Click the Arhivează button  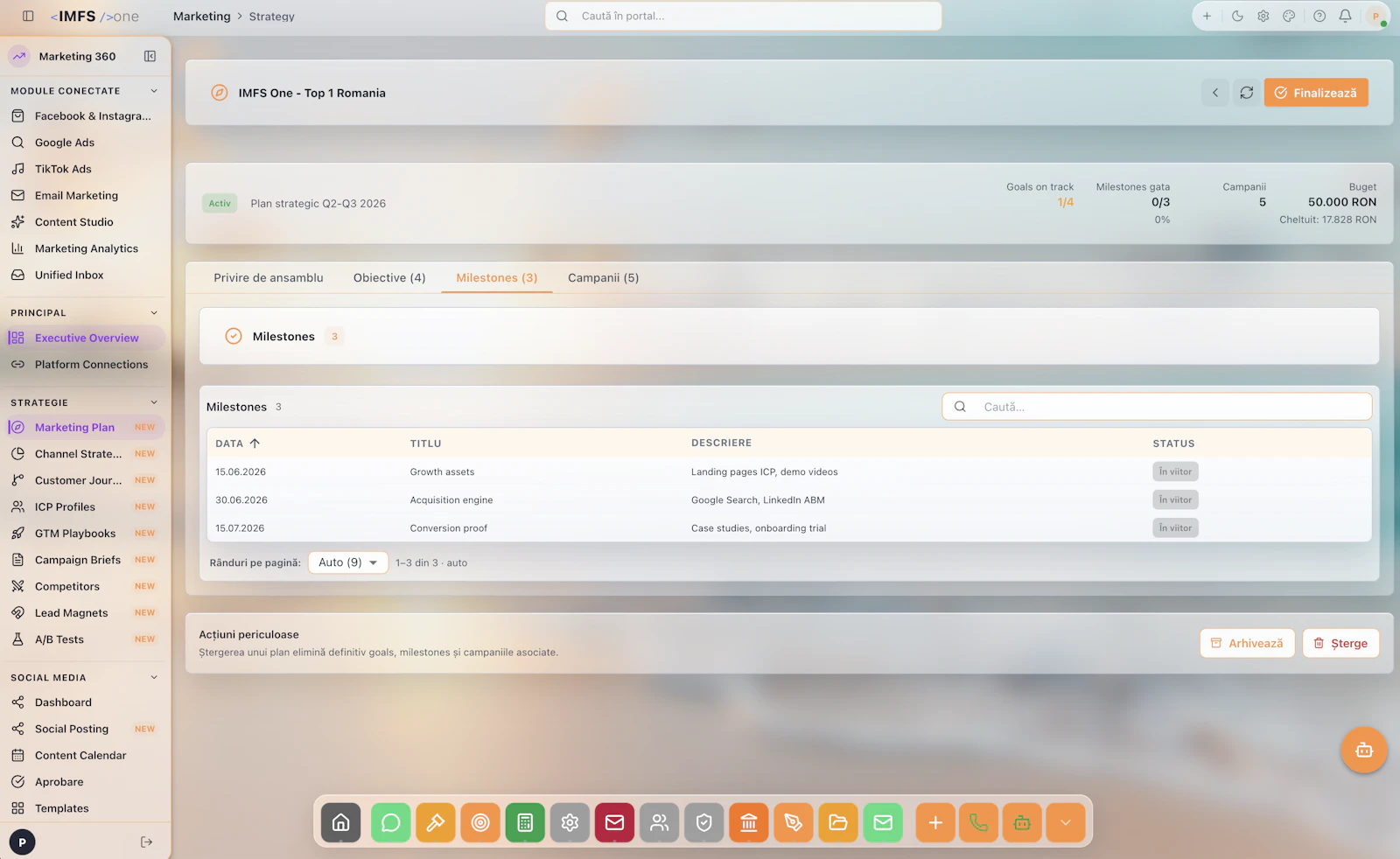[x=1247, y=643]
